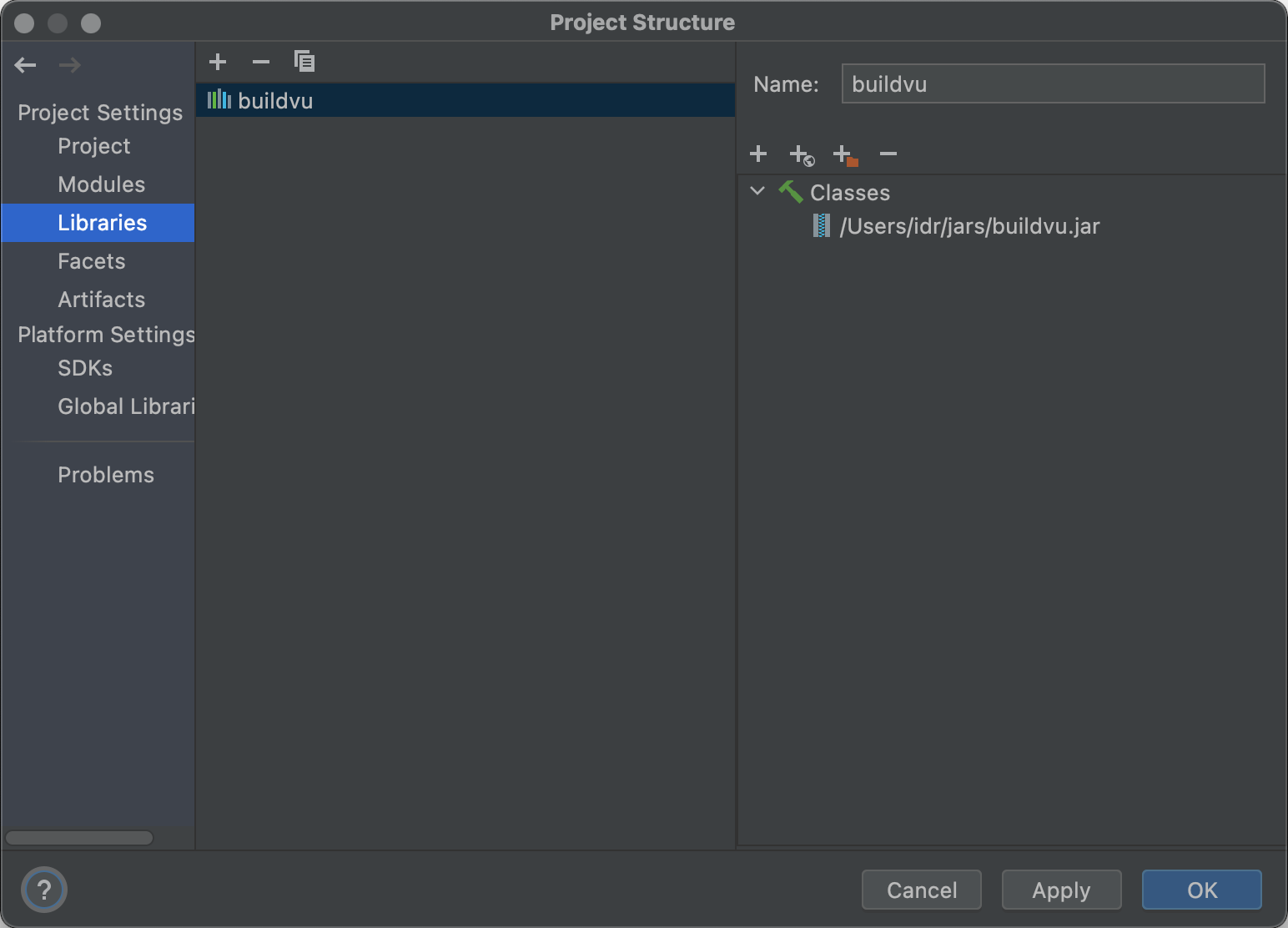Copy the buildvu library using the copy icon
Viewport: 1288px width, 928px height.
click(x=304, y=61)
